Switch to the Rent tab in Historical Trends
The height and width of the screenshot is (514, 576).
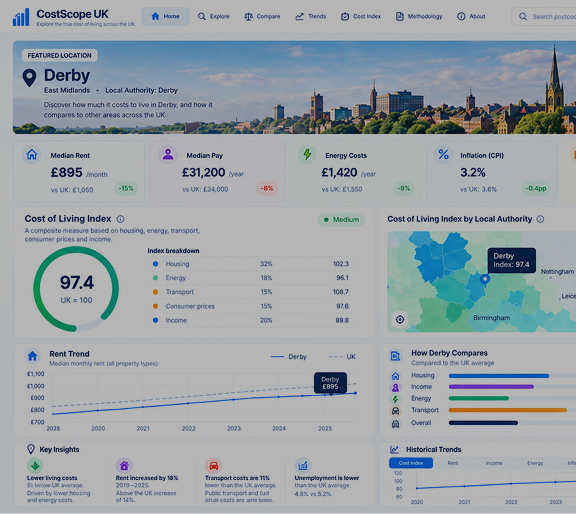click(x=453, y=463)
